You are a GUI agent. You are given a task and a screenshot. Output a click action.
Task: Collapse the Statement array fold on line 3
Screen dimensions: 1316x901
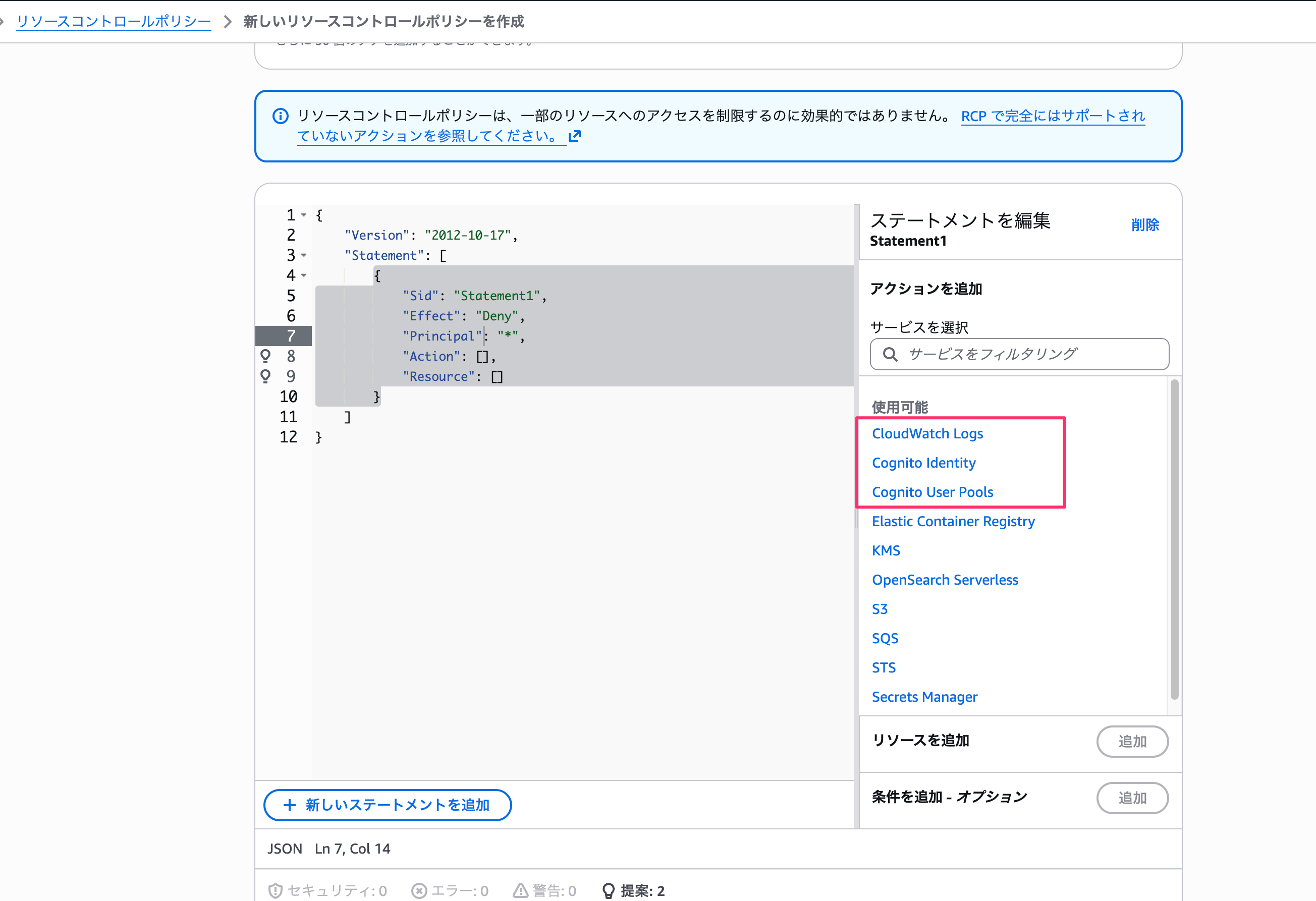tap(304, 256)
